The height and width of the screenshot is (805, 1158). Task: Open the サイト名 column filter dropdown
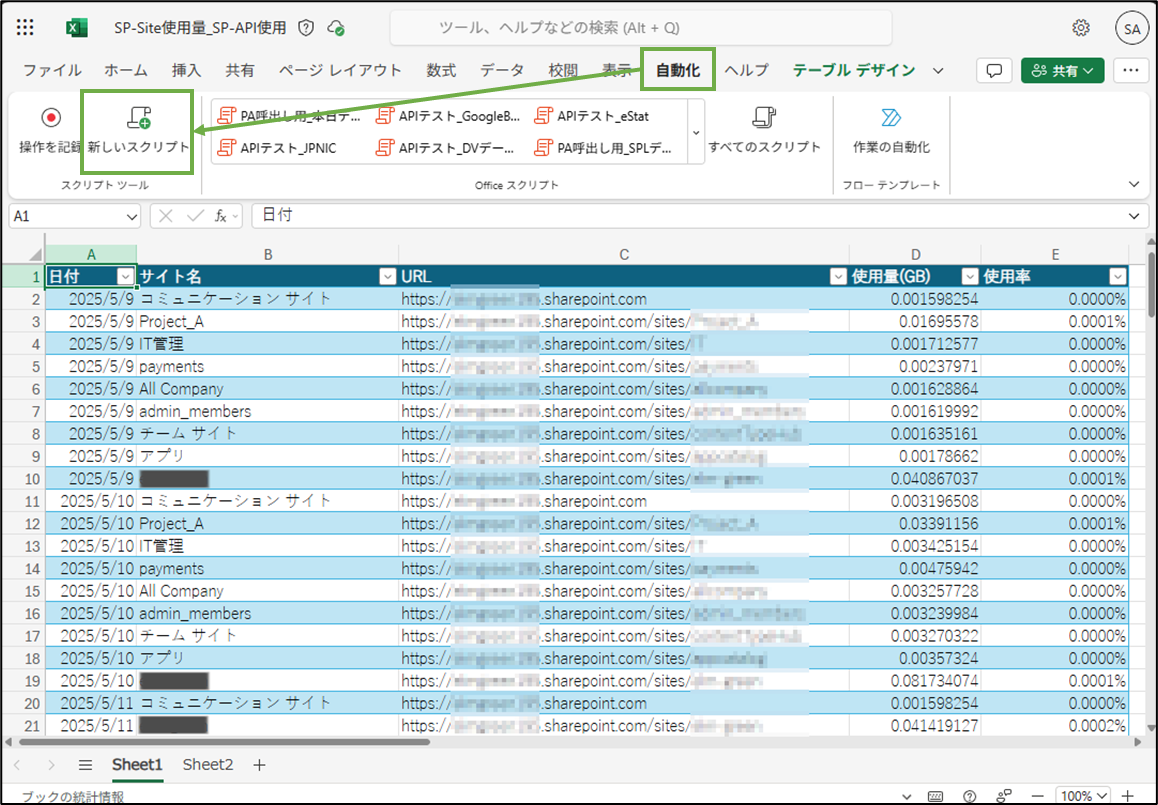click(x=387, y=276)
